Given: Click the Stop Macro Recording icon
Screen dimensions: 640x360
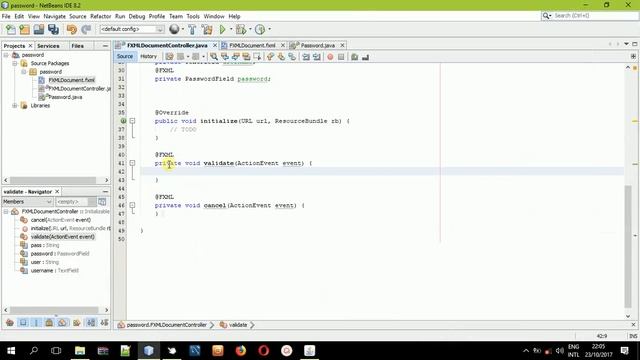Looking at the screenshot, I should [341, 57].
